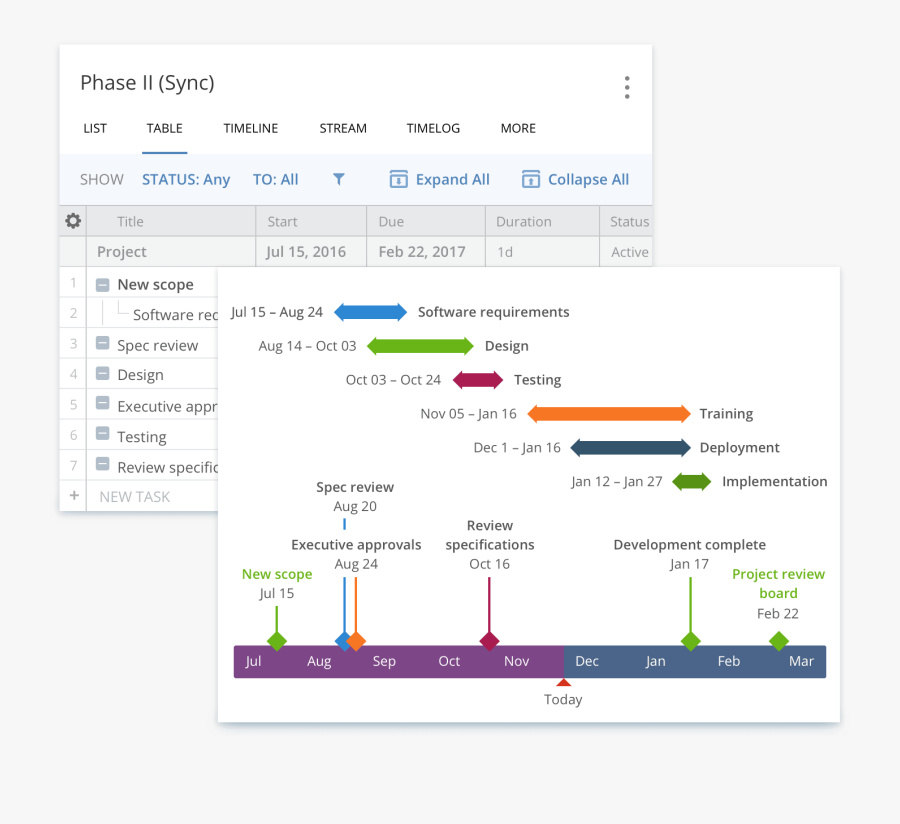Screen dimensions: 900x824
Task: Open the three-dot options menu
Action: [627, 87]
